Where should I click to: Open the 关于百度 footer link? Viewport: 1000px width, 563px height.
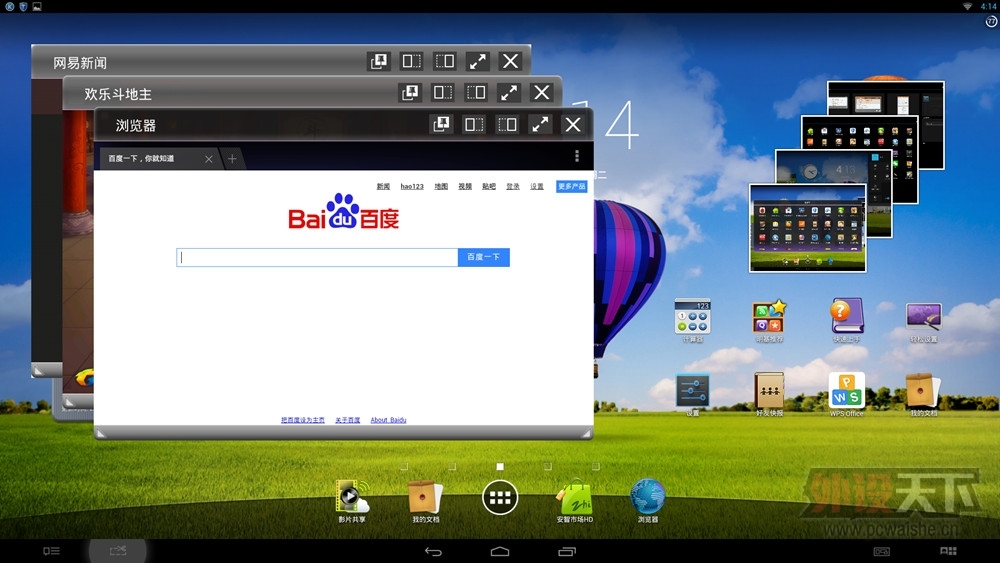(x=348, y=420)
